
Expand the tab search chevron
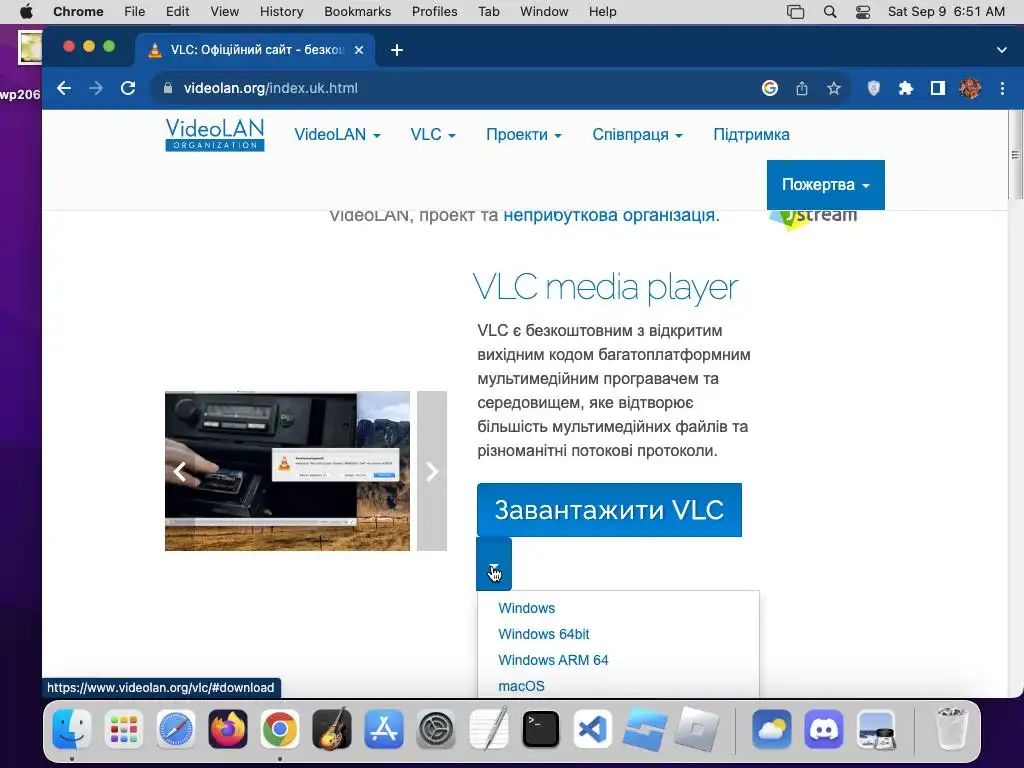coord(1002,50)
